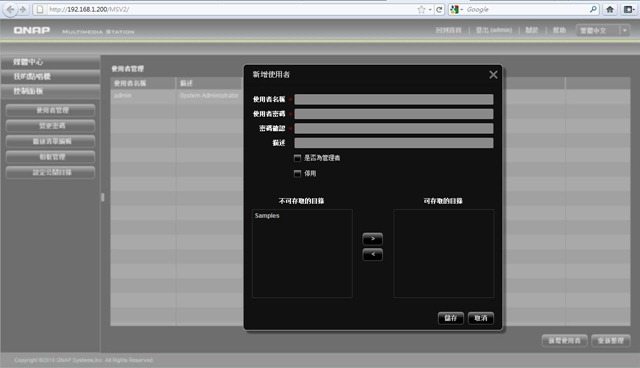Select Samples in the 不可存取的目錄 list
Viewport: 640px width, 368px height.
coord(267,216)
